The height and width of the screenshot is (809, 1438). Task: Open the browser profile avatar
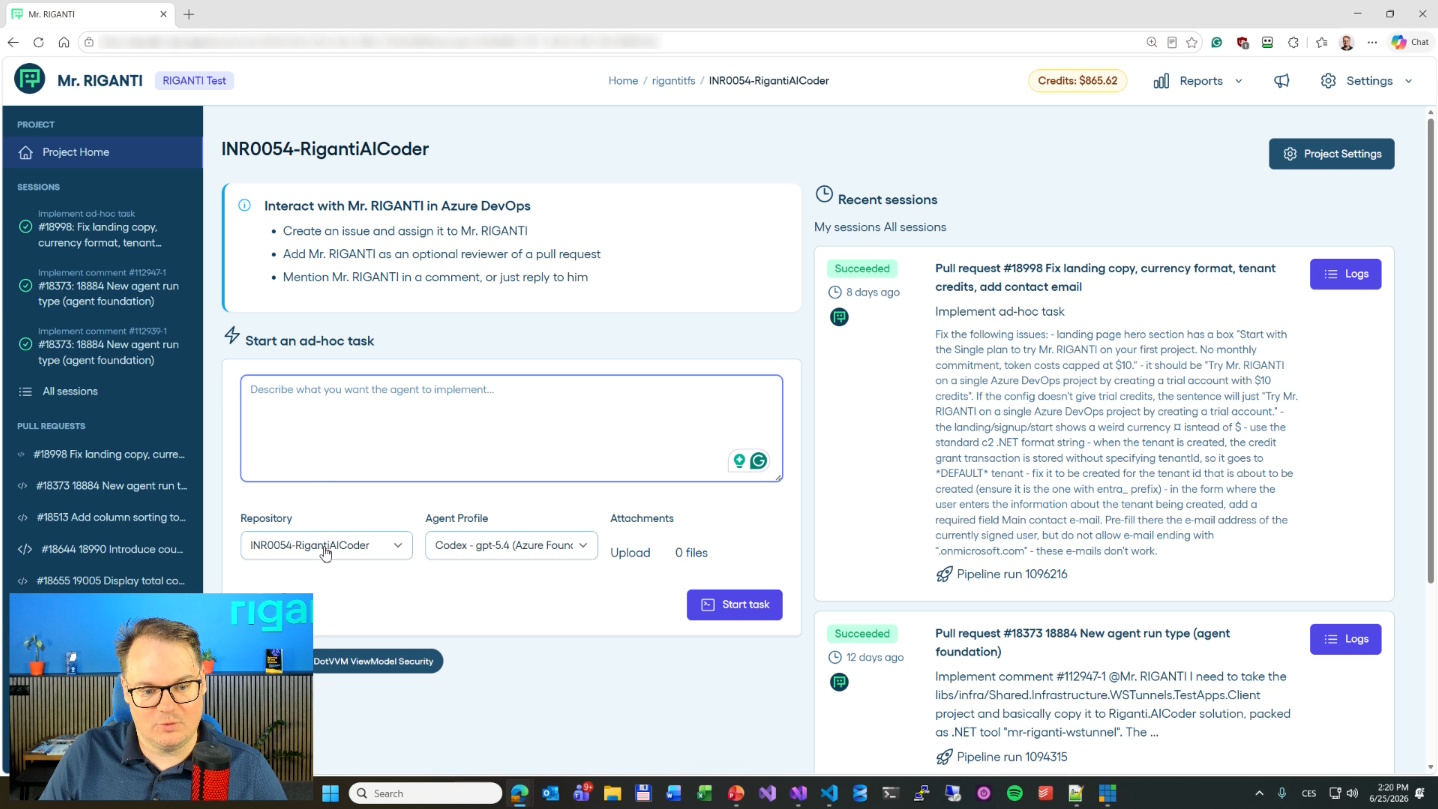pos(1346,42)
